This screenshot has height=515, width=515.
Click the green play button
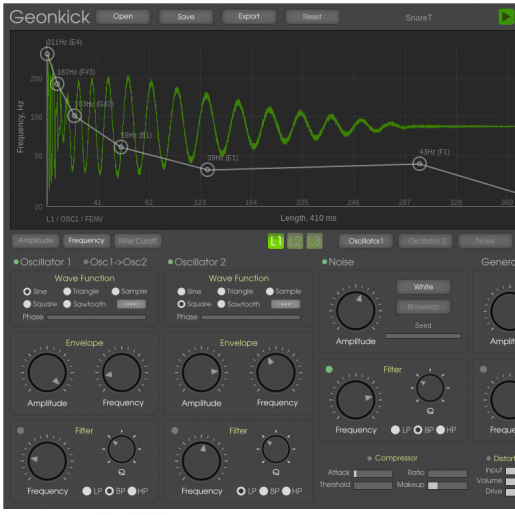coord(507,17)
